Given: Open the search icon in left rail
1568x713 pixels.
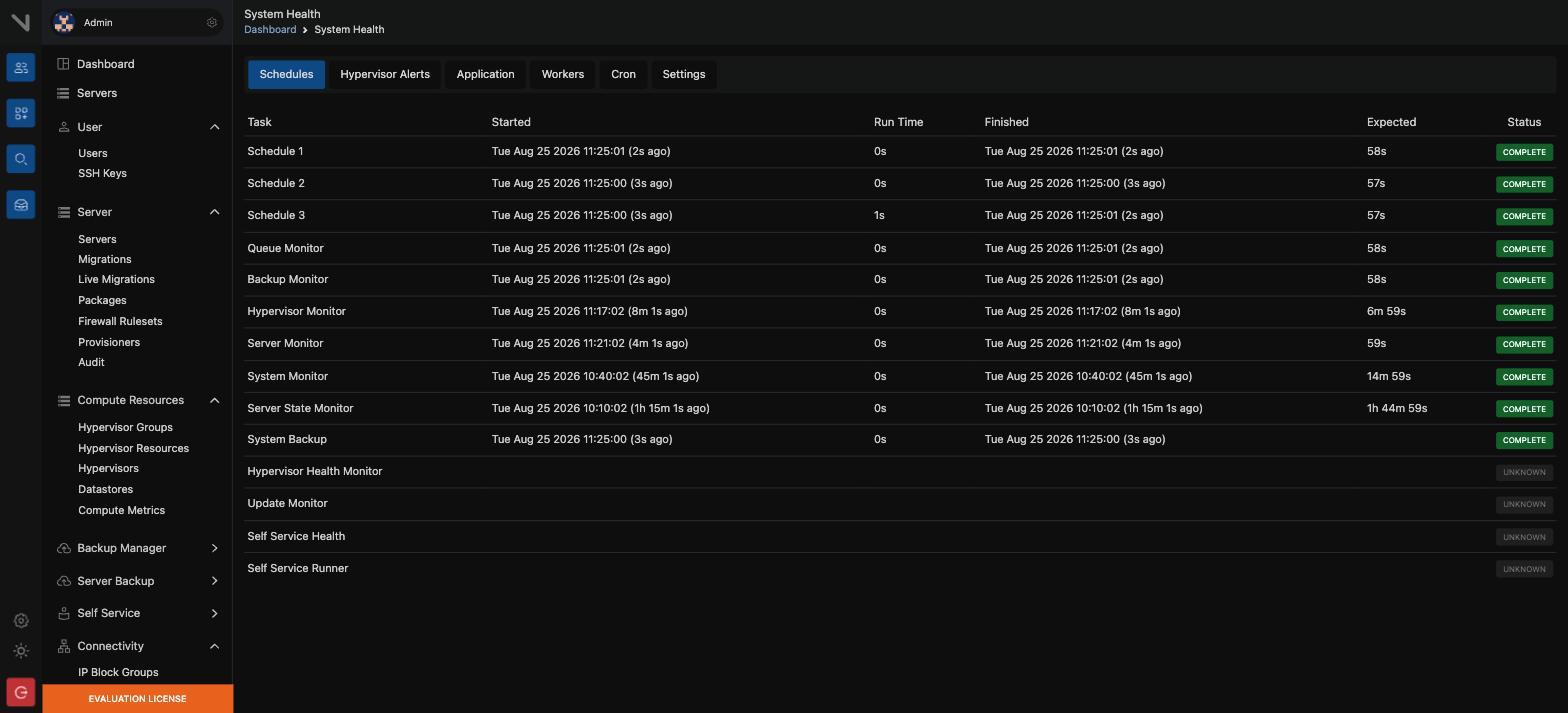Looking at the screenshot, I should (21, 159).
